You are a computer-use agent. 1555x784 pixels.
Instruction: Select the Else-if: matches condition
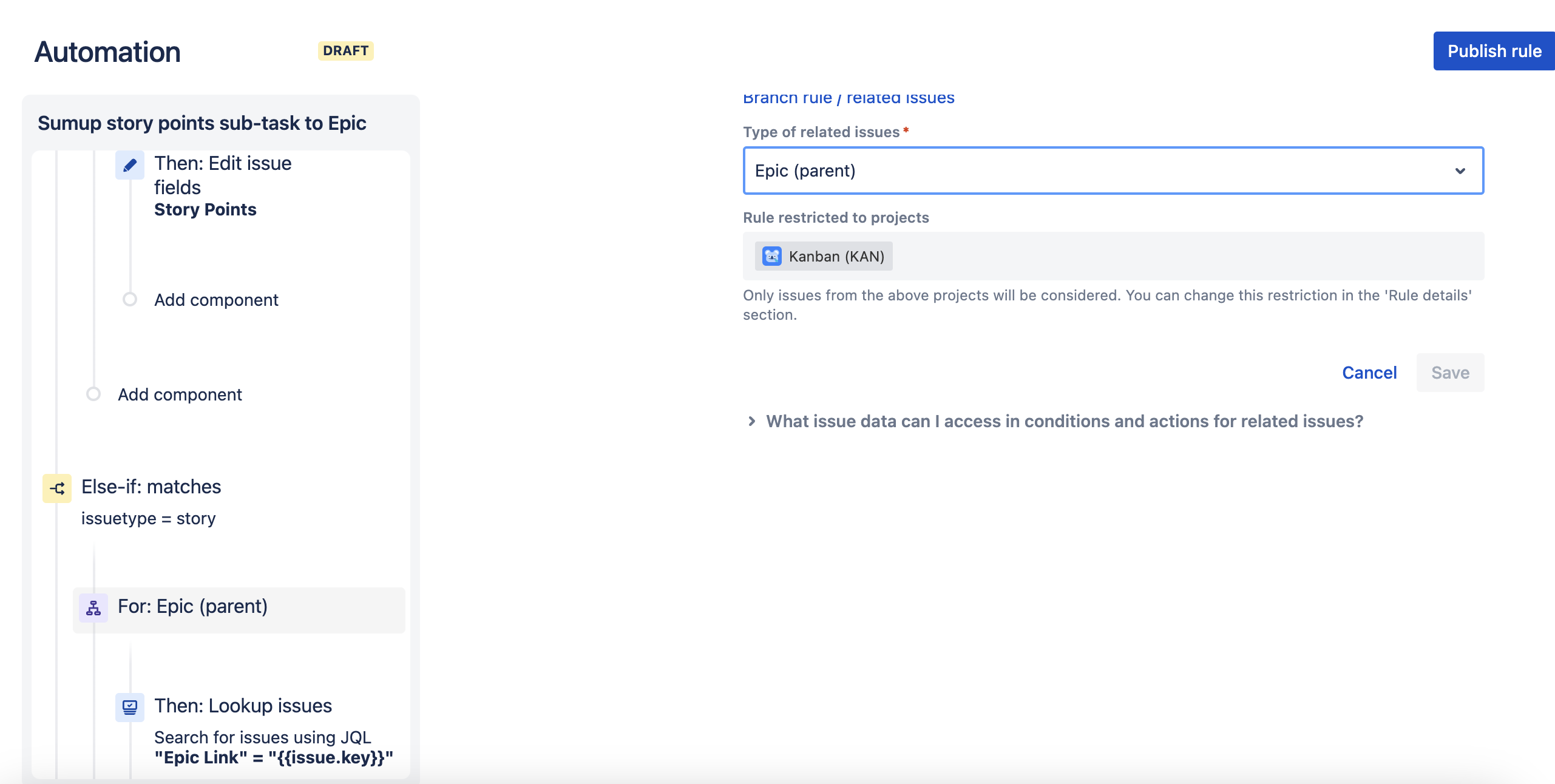(x=151, y=487)
